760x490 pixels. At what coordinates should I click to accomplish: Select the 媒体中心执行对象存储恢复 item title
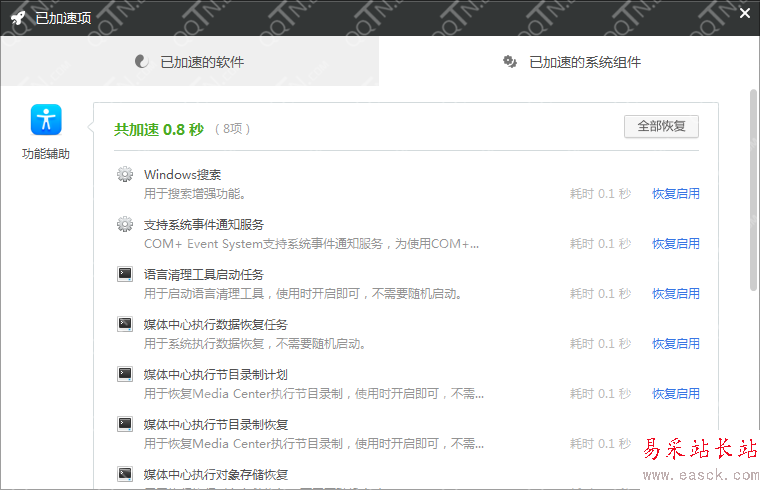(x=216, y=474)
